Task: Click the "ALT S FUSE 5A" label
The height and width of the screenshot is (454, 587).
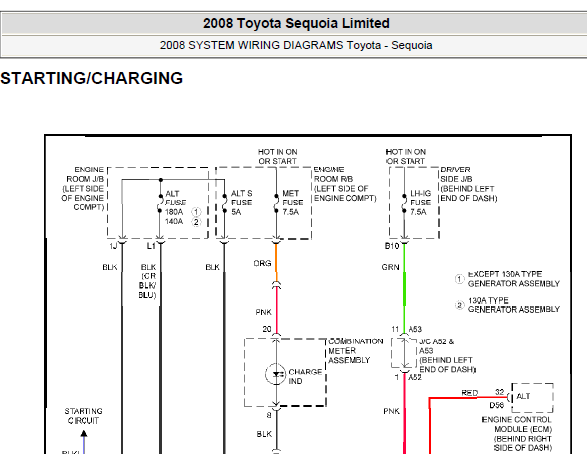Action: 241,202
